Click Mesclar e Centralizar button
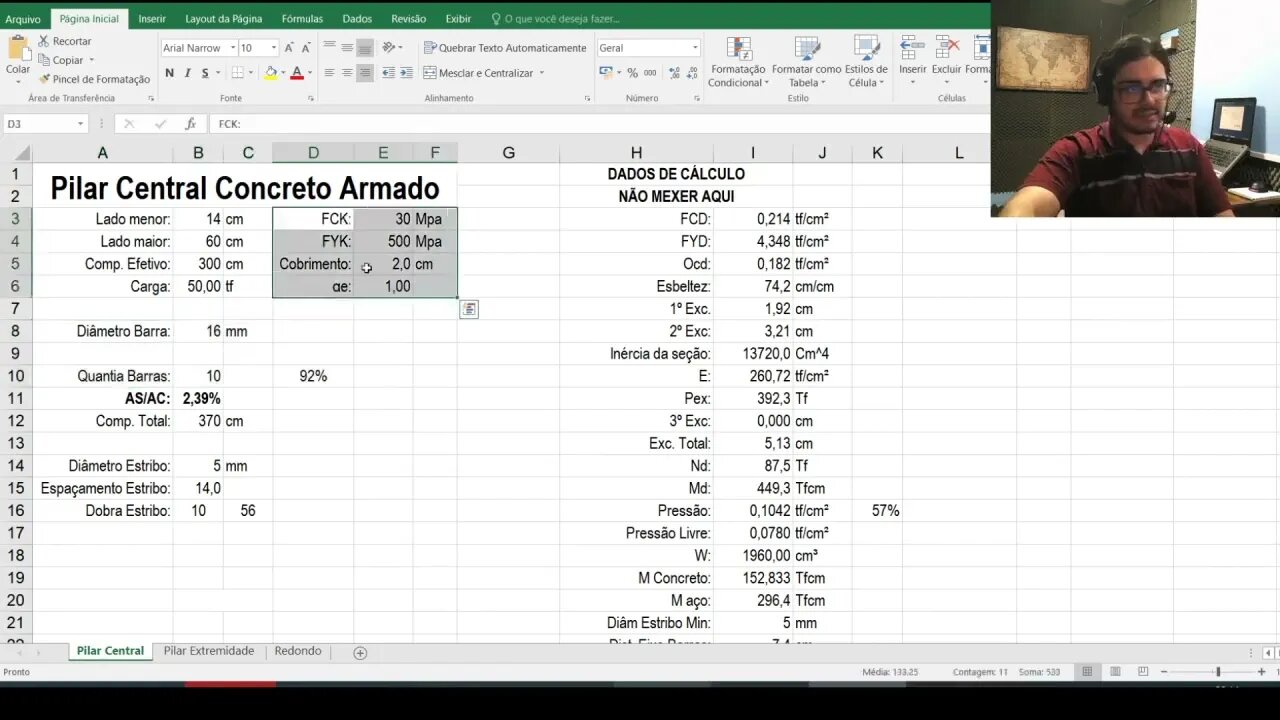This screenshot has height=720, width=1280. click(x=479, y=73)
